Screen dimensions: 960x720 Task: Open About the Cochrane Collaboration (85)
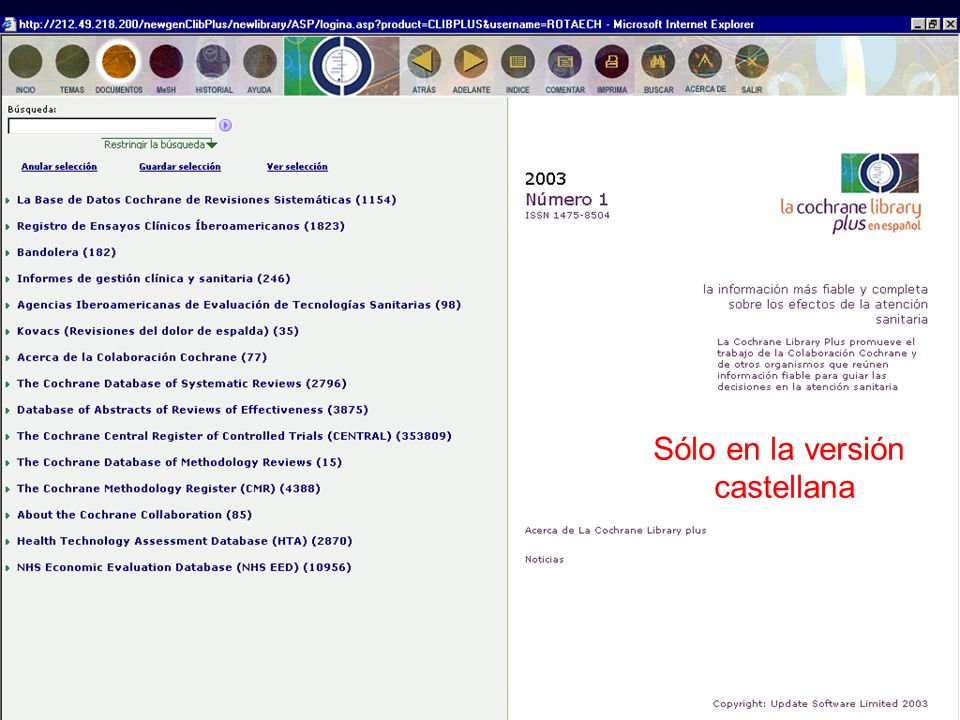(134, 515)
